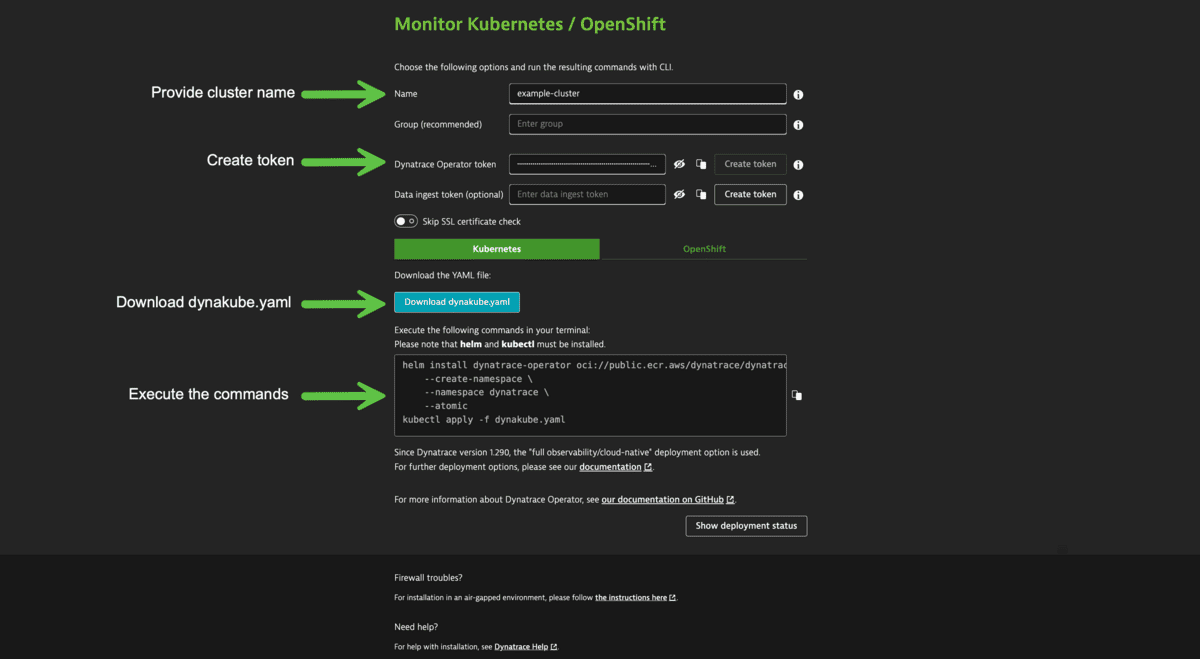Click info icon next to Dynatrace Operator token
The height and width of the screenshot is (659, 1200).
(x=797, y=164)
